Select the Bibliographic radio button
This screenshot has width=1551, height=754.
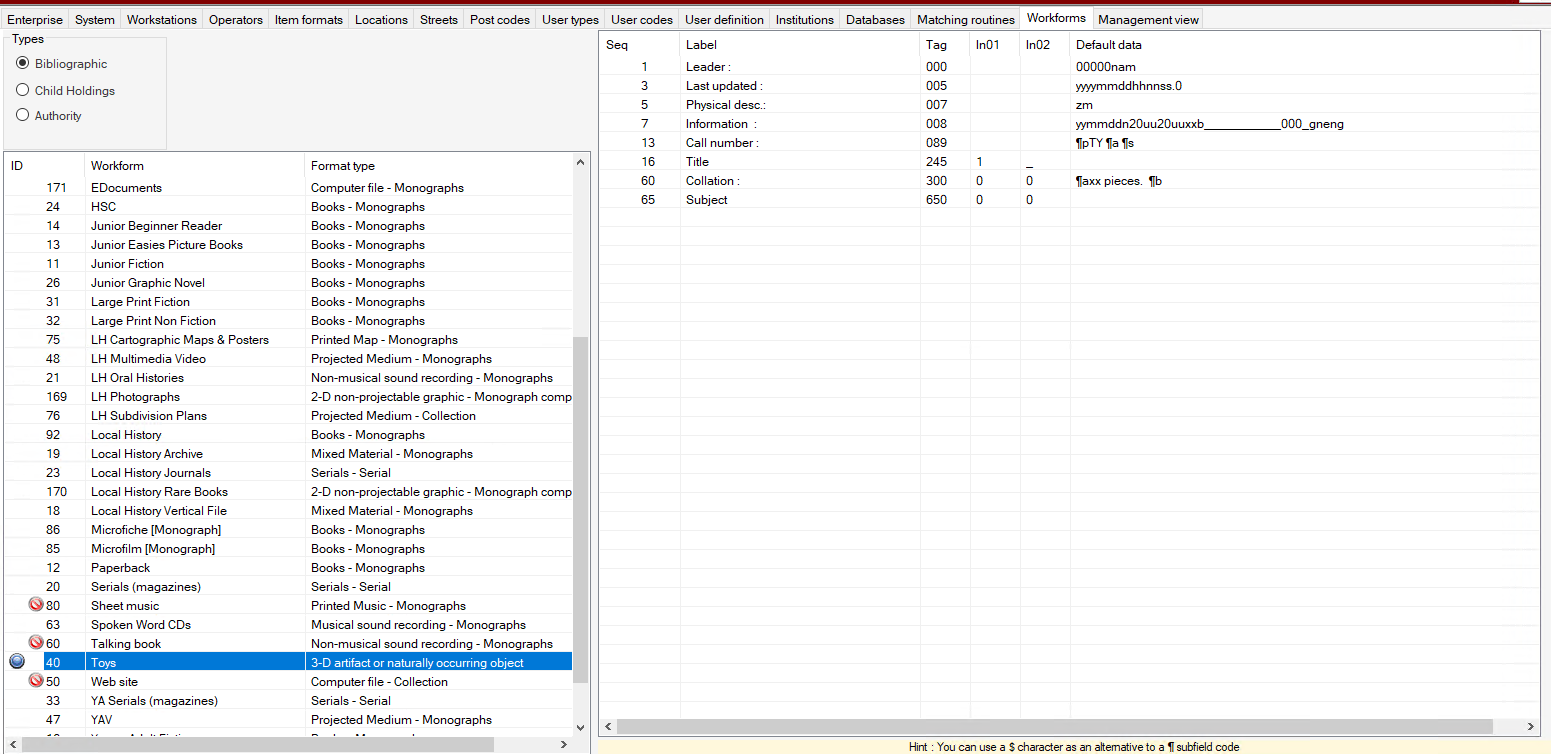[x=22, y=63]
